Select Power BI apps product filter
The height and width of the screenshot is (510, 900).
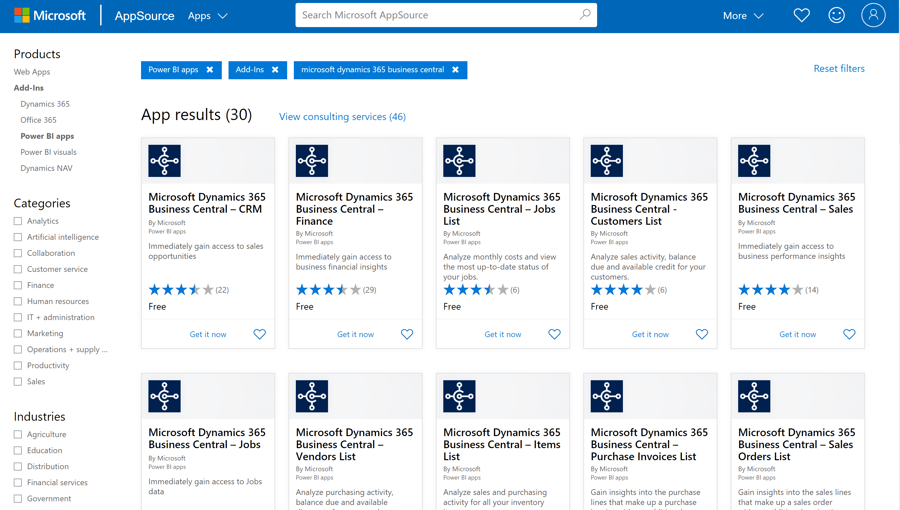[47, 136]
